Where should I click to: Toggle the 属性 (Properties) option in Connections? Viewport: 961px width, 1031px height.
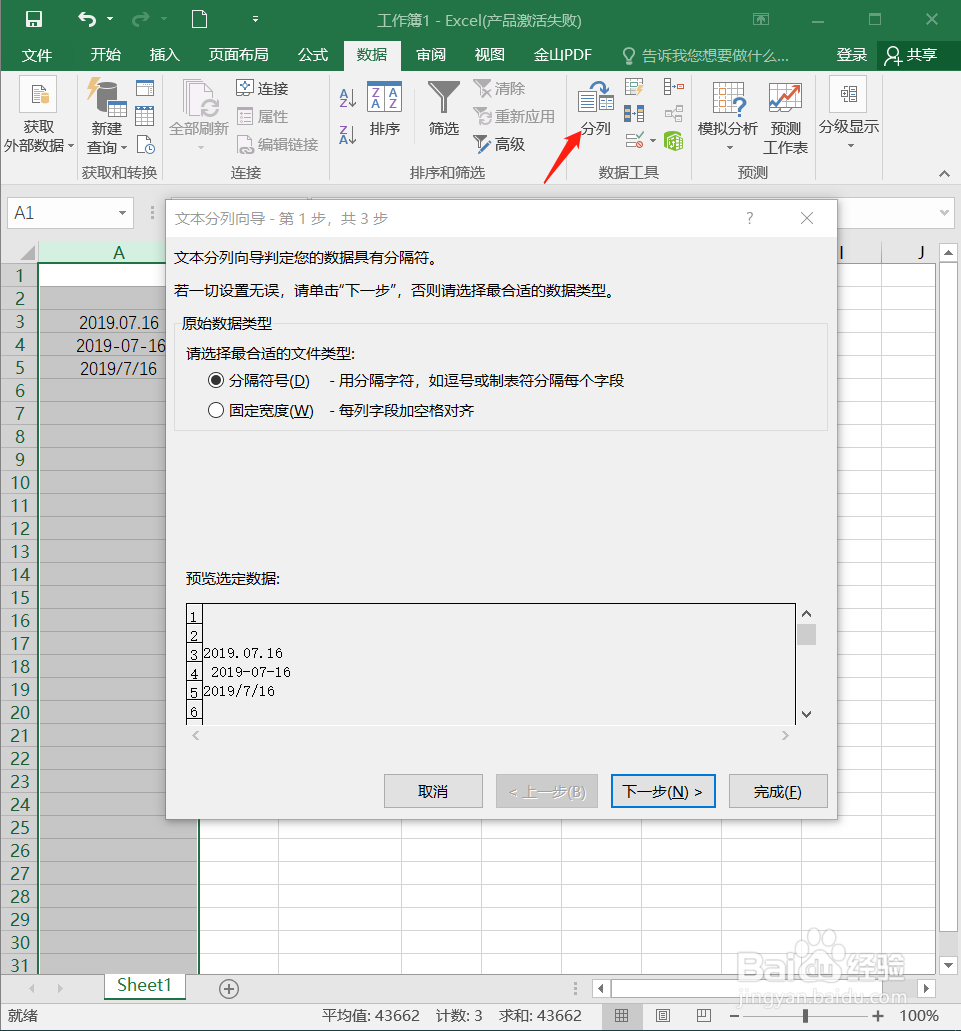tap(262, 117)
